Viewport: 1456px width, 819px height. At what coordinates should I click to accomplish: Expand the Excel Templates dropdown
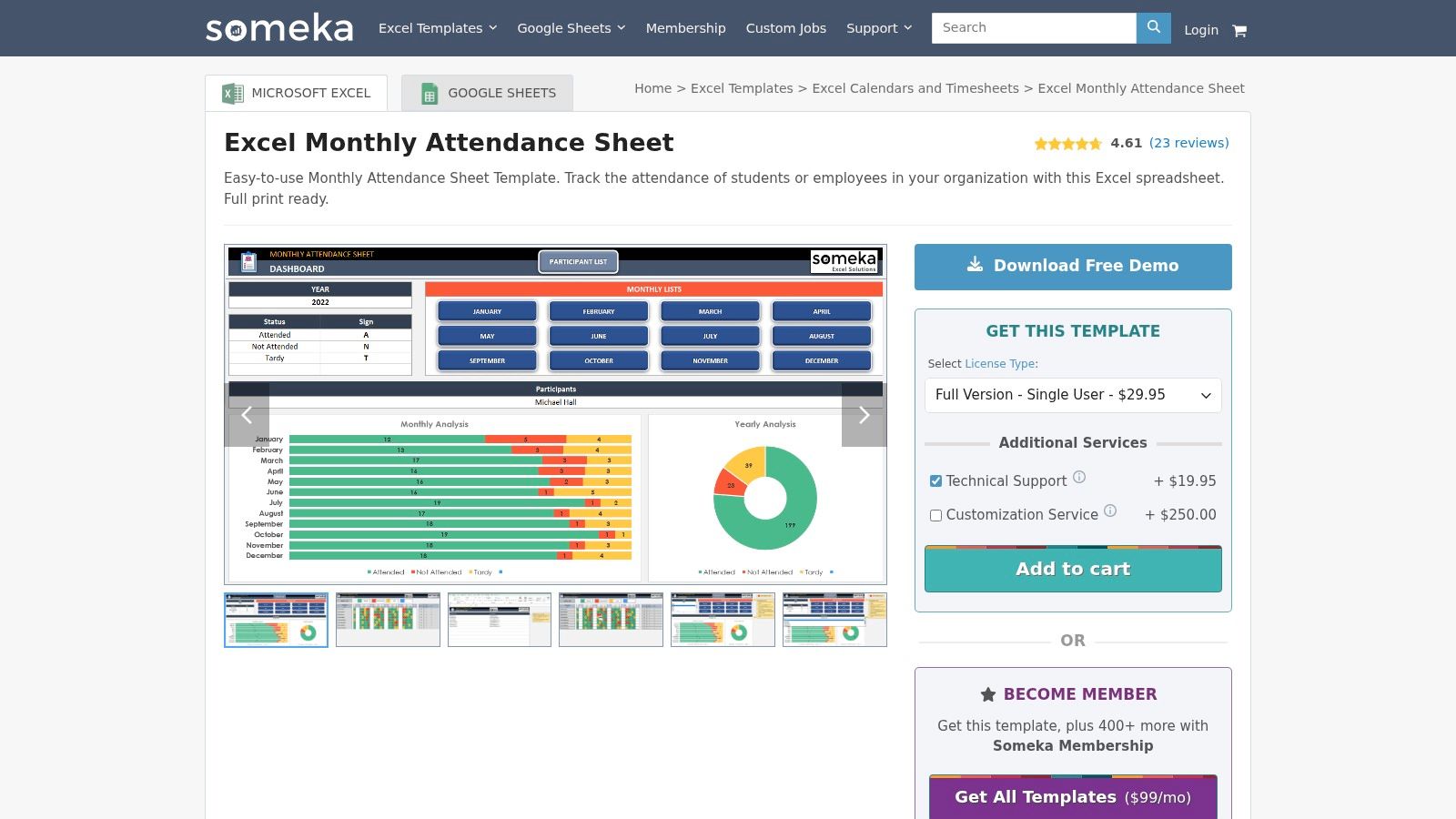[492, 28]
